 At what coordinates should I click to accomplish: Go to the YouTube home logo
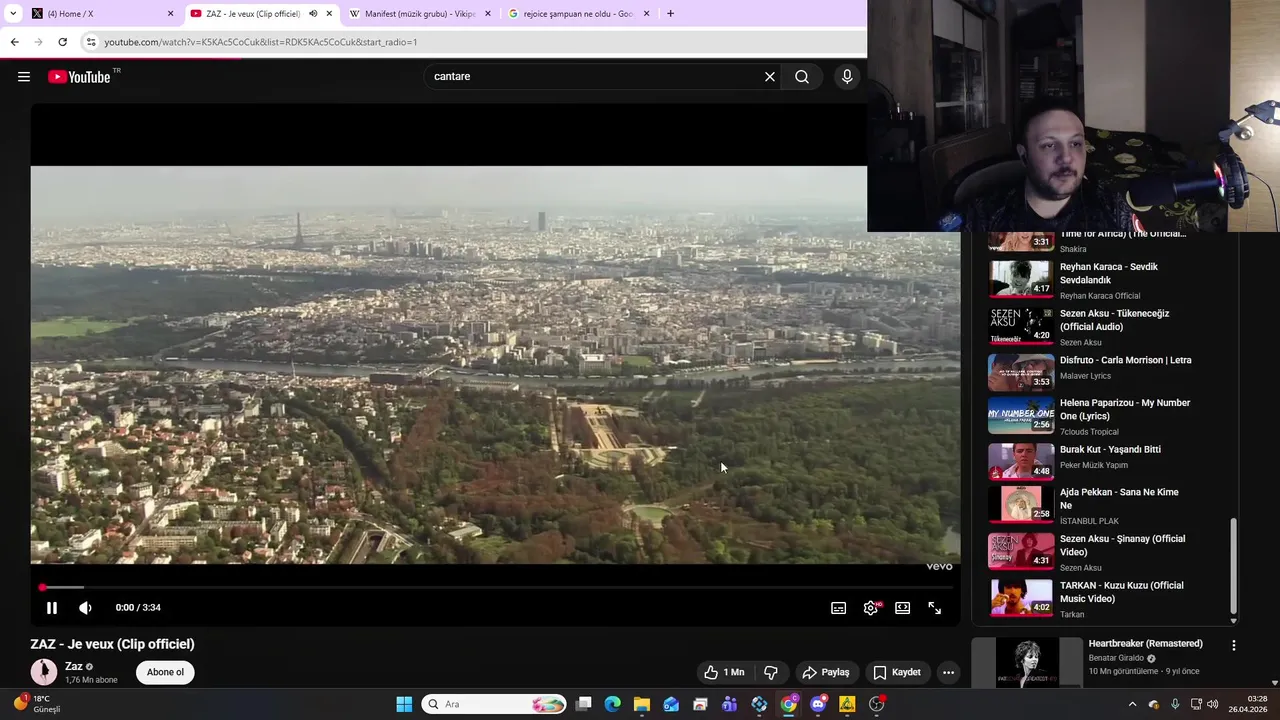[x=79, y=77]
